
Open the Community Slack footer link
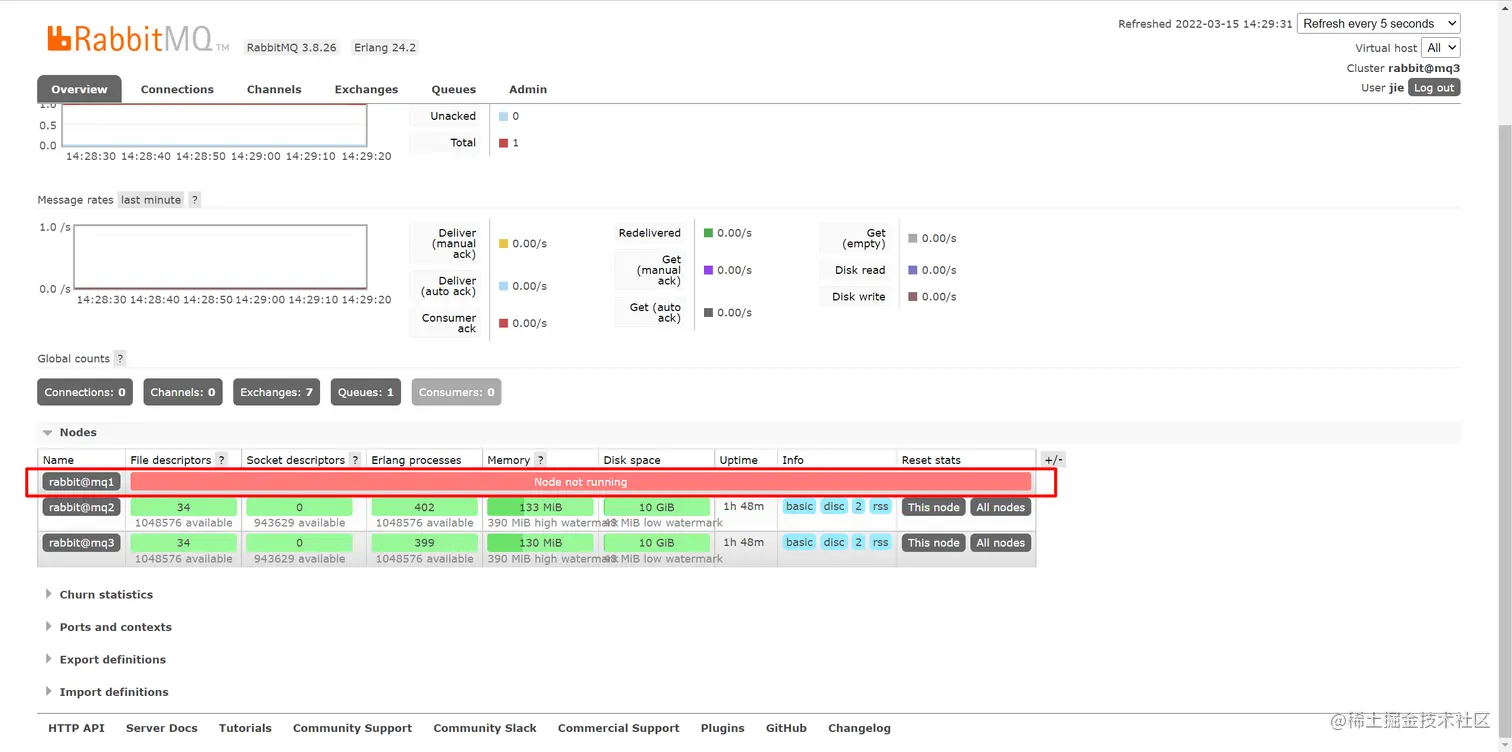point(485,728)
